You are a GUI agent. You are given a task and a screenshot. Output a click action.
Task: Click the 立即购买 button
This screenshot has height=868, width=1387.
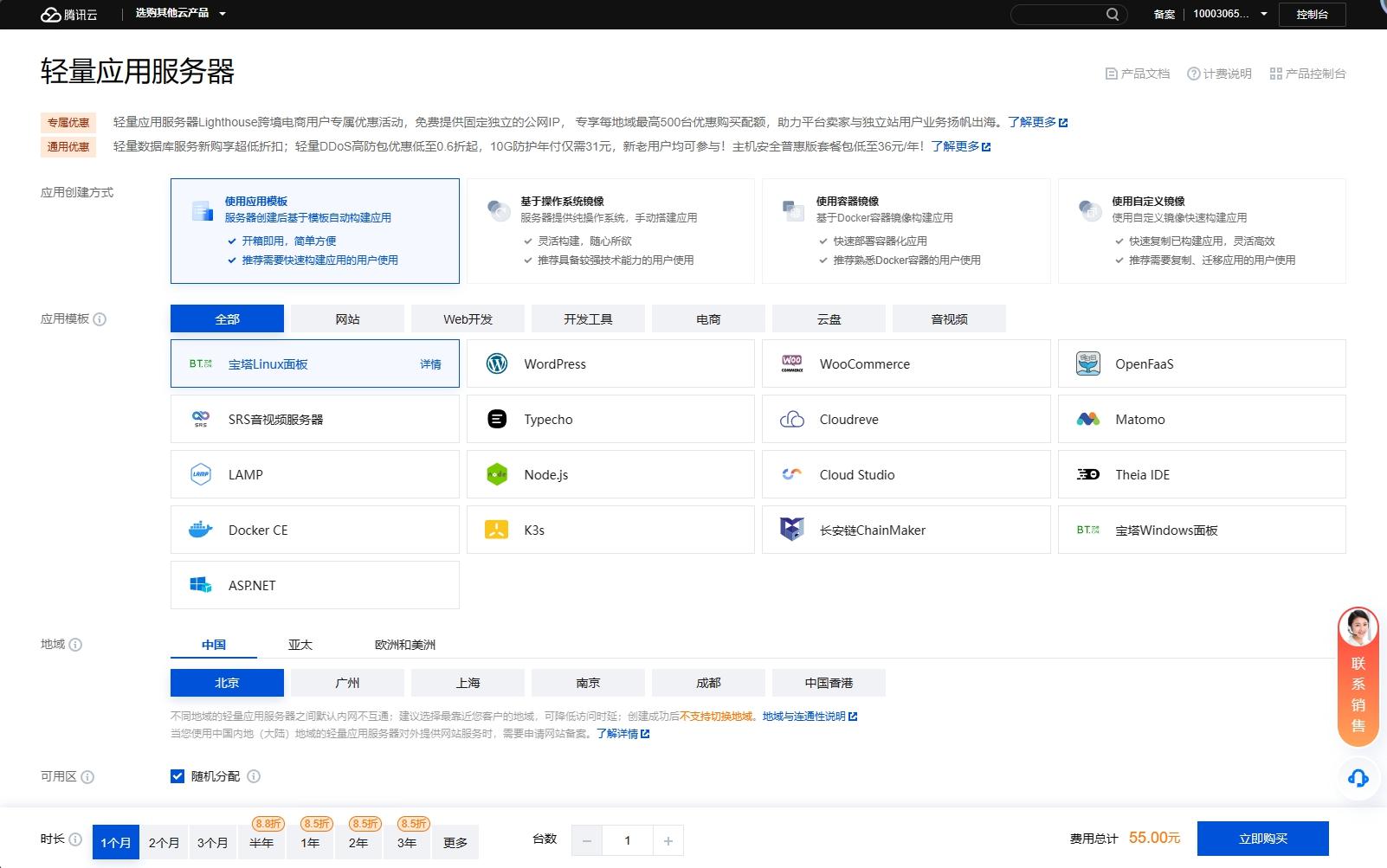pyautogui.click(x=1262, y=839)
